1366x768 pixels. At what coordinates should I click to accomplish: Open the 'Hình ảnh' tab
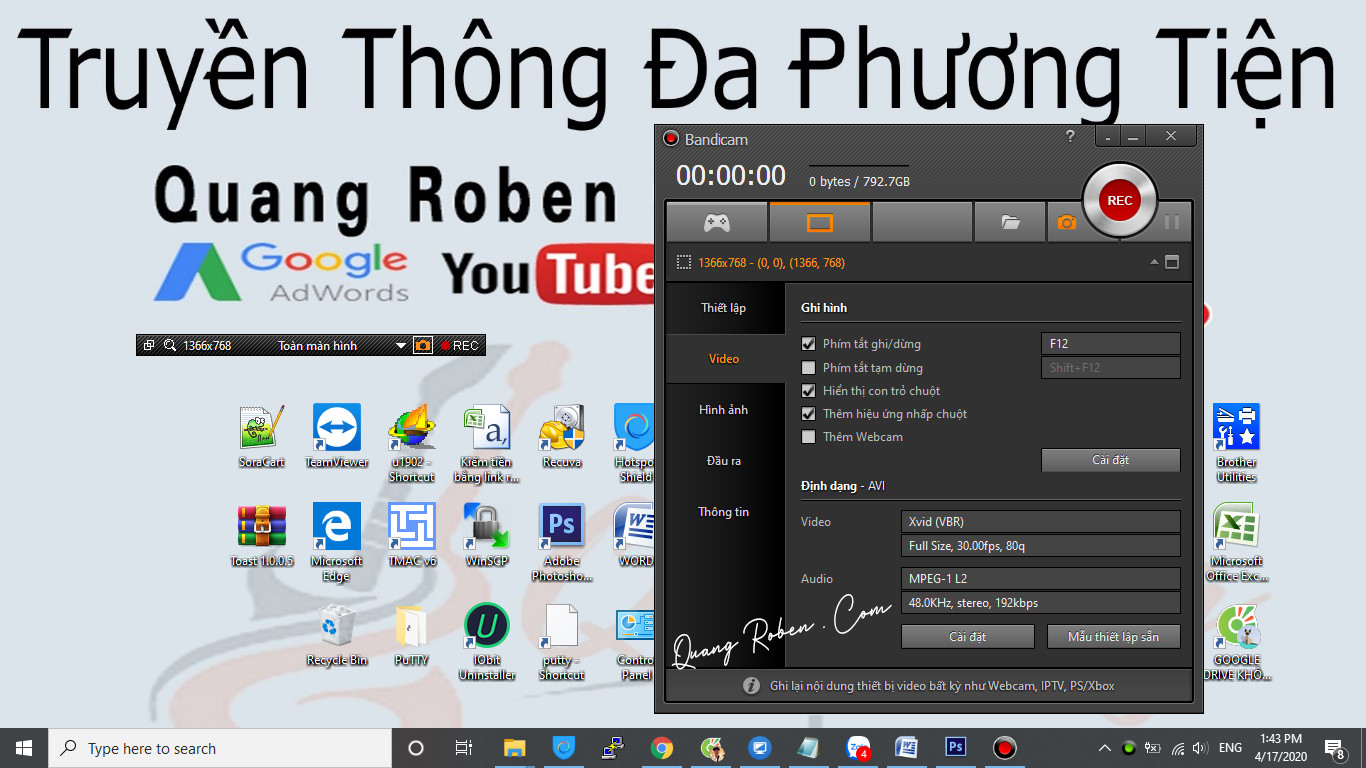click(723, 410)
